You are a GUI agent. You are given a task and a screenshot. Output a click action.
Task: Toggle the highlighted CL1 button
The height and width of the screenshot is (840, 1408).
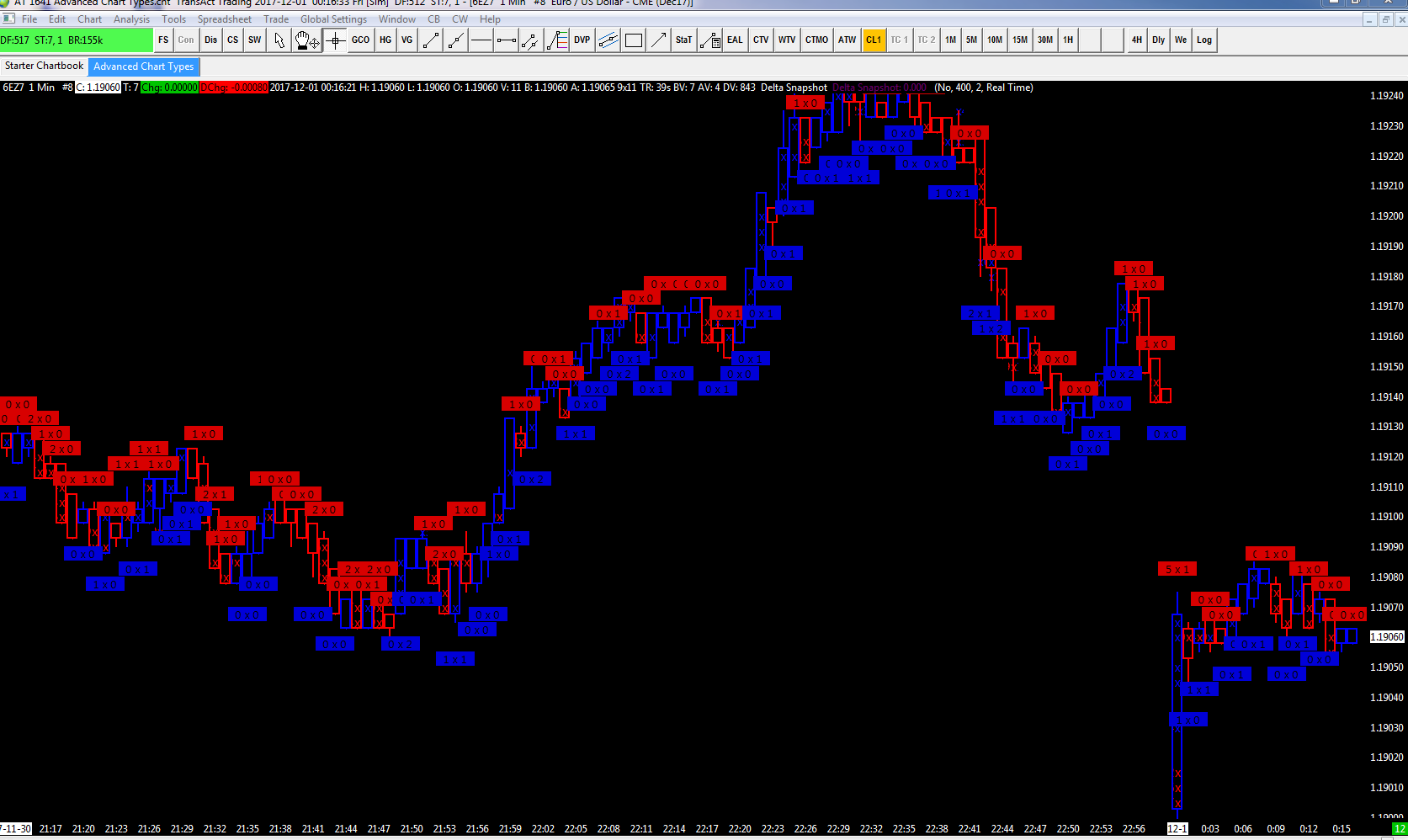874,40
